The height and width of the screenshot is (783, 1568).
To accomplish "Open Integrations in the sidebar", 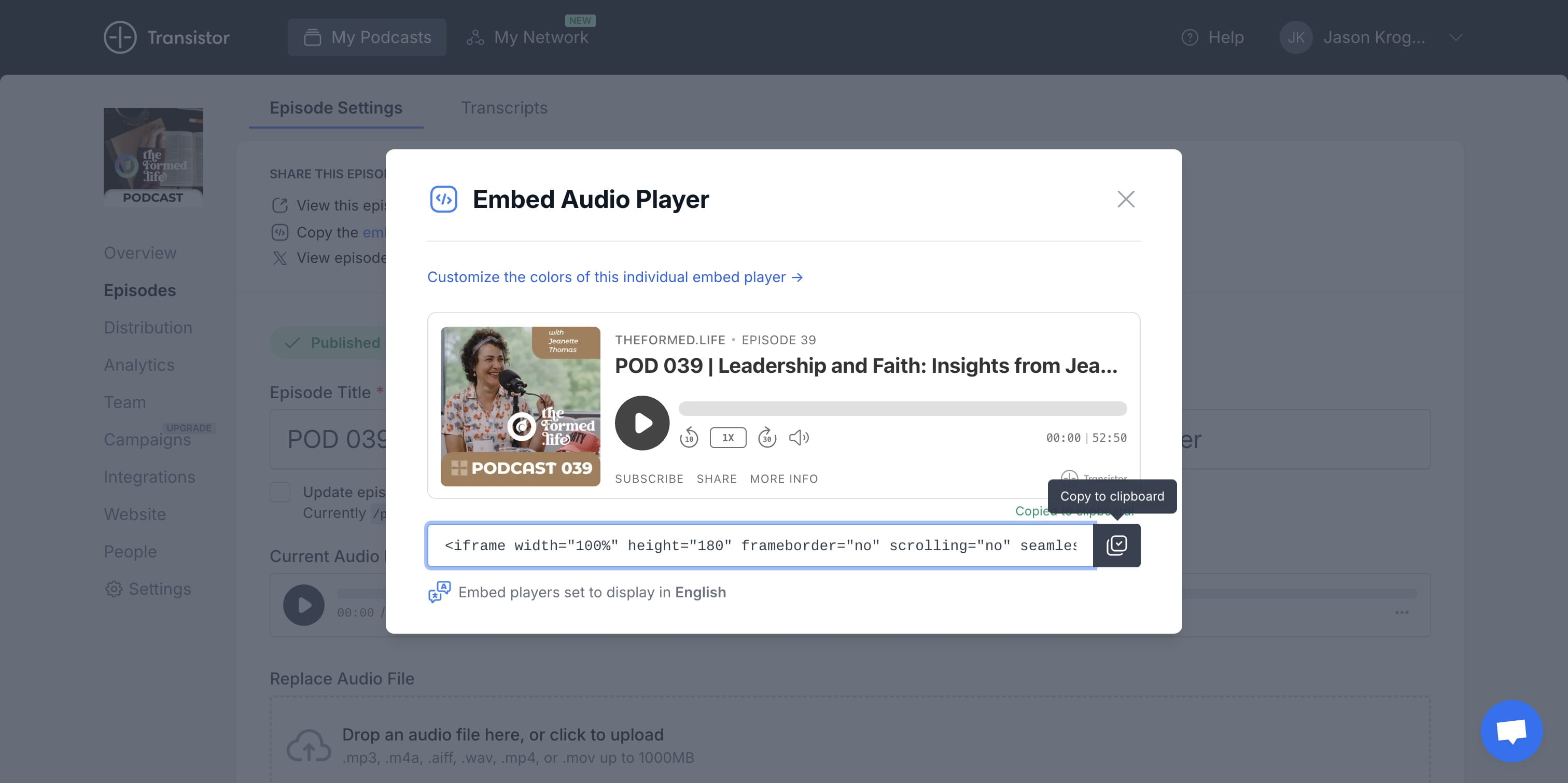I will click(x=149, y=477).
